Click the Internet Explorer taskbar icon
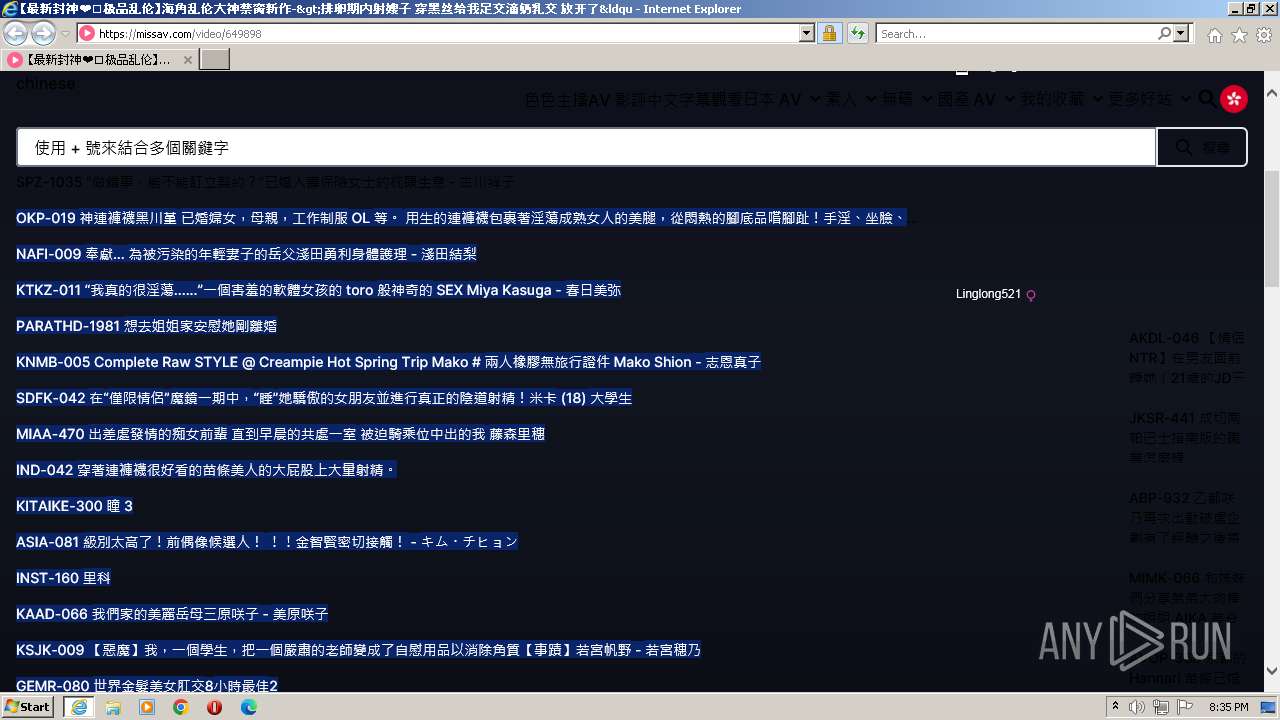1280x720 pixels. (79, 707)
